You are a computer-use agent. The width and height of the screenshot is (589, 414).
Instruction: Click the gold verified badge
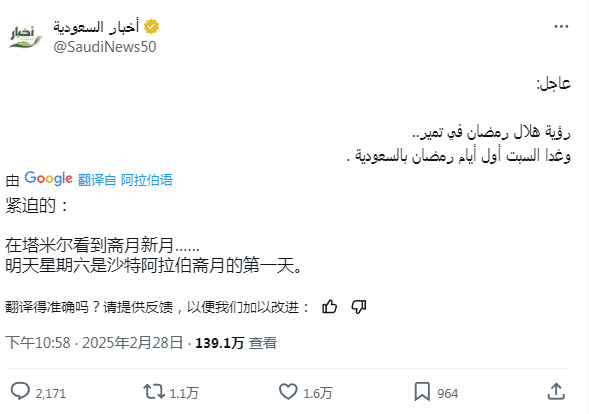152,27
